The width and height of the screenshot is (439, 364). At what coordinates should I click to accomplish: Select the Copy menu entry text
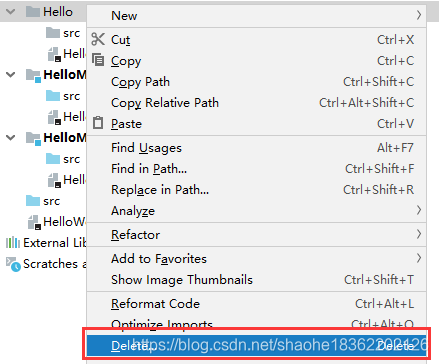coord(126,61)
